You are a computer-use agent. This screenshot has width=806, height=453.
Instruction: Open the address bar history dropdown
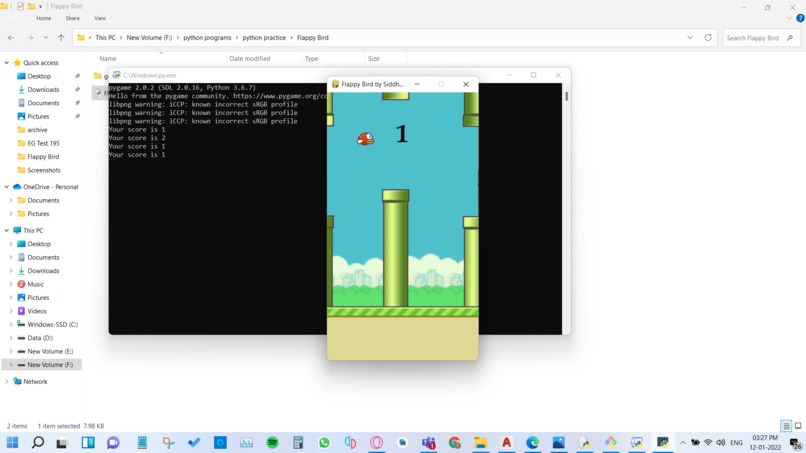point(690,38)
